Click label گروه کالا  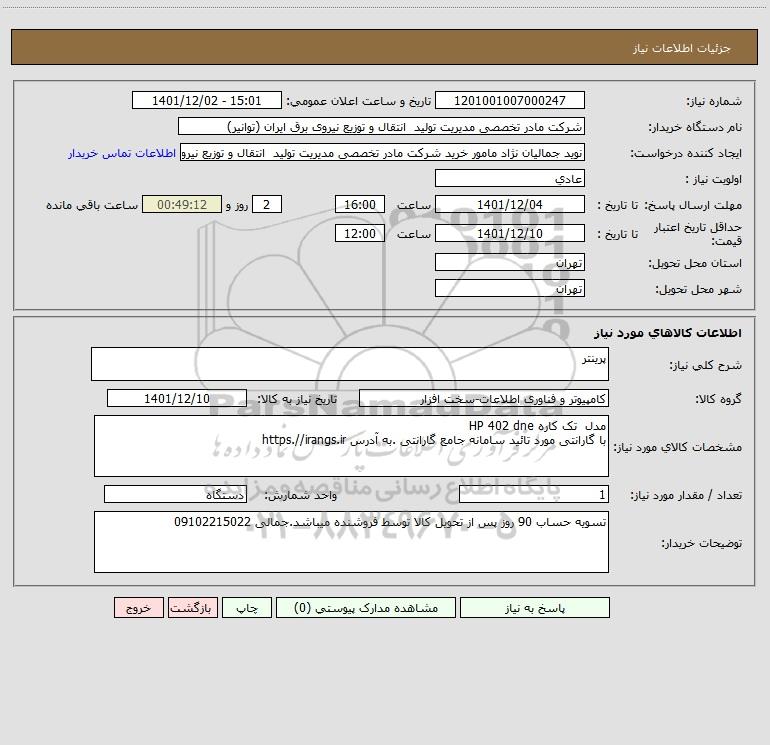coord(718,399)
